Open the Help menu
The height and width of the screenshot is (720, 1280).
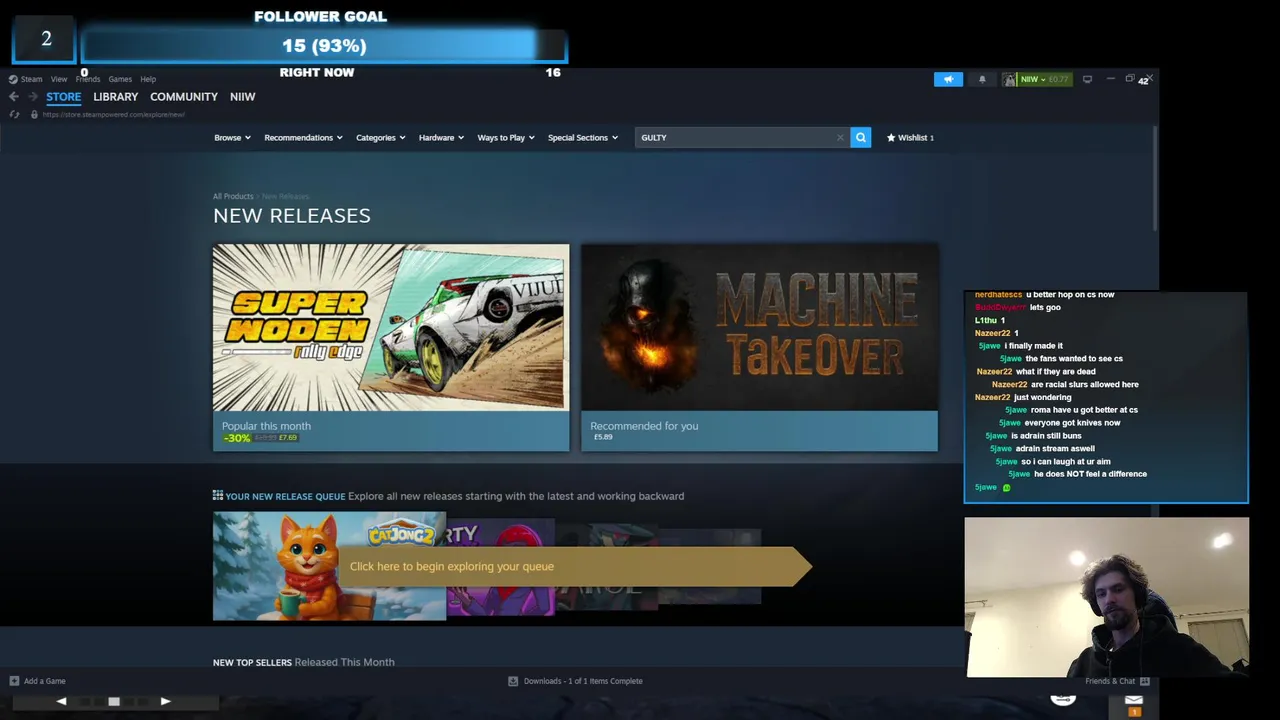click(x=148, y=79)
